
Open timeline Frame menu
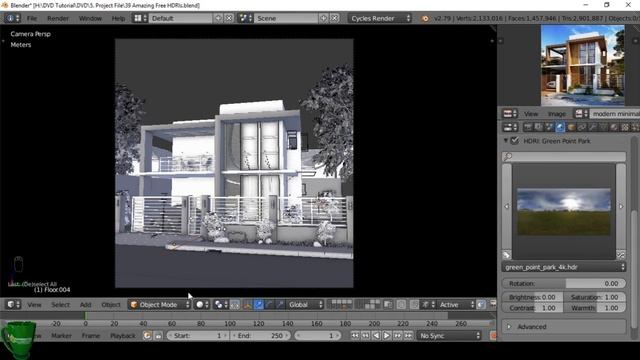coord(91,336)
